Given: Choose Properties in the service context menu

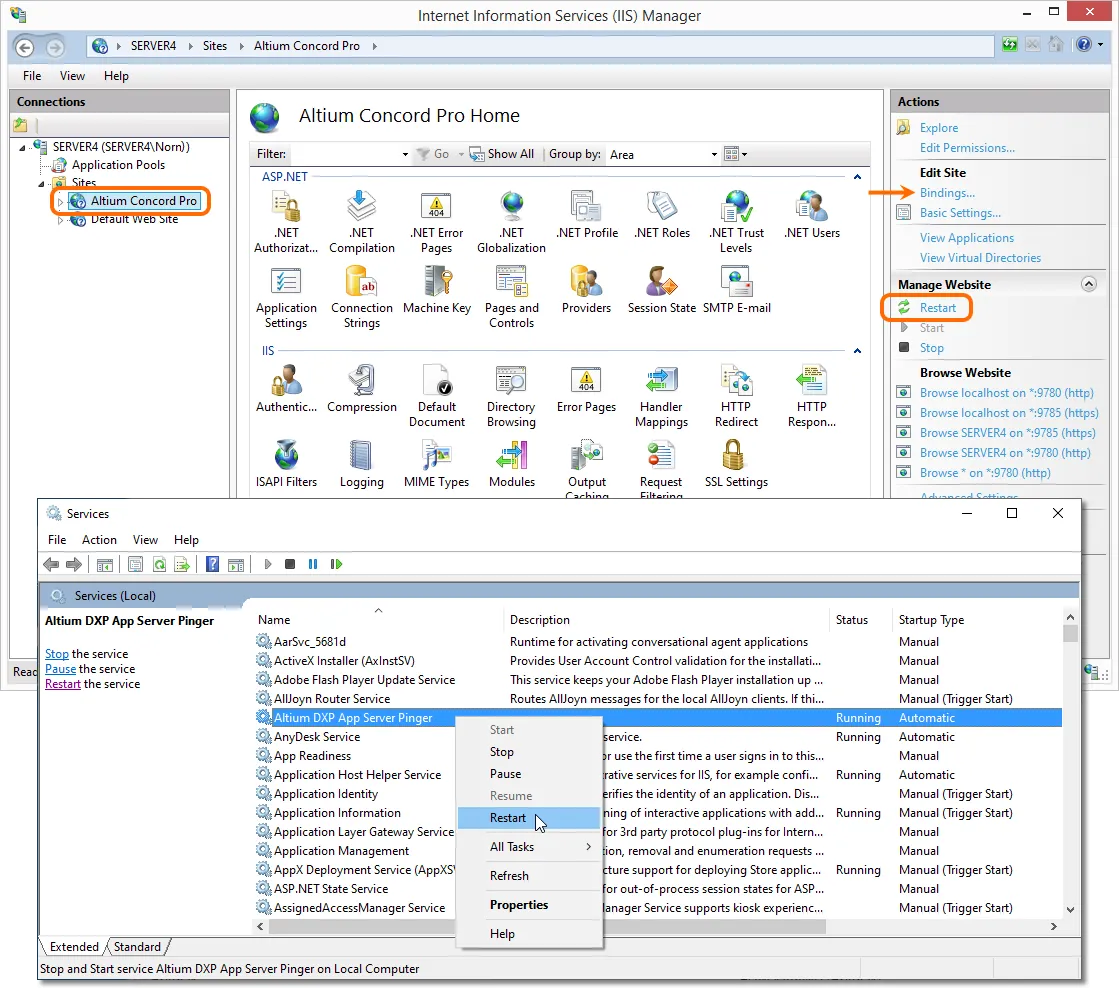Looking at the screenshot, I should point(529,904).
